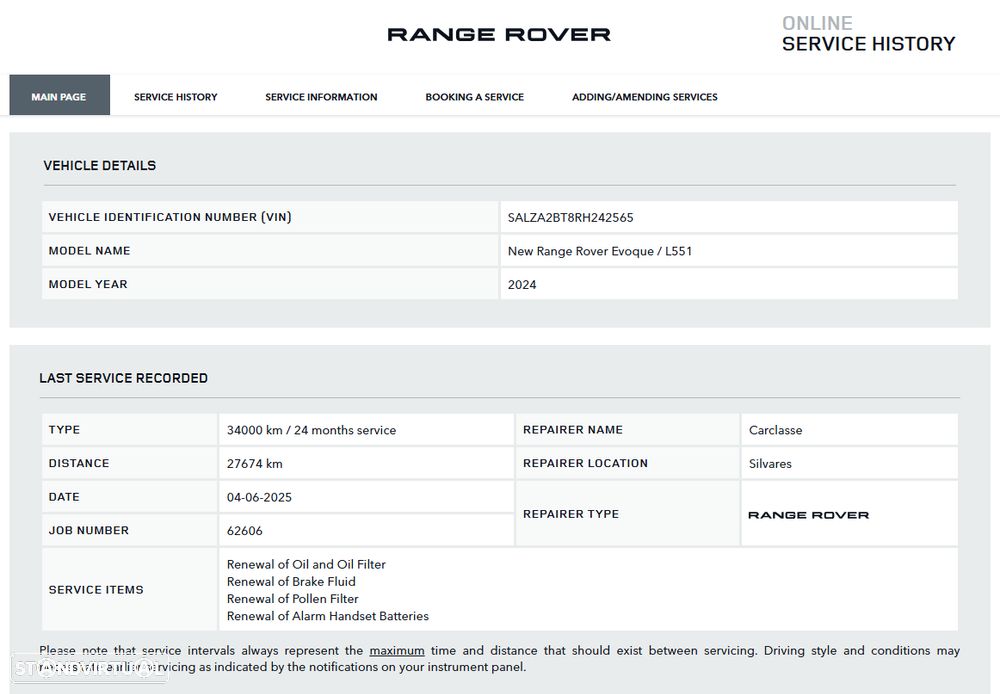Open the Service Information tab
This screenshot has height=694, width=1000.
point(321,97)
